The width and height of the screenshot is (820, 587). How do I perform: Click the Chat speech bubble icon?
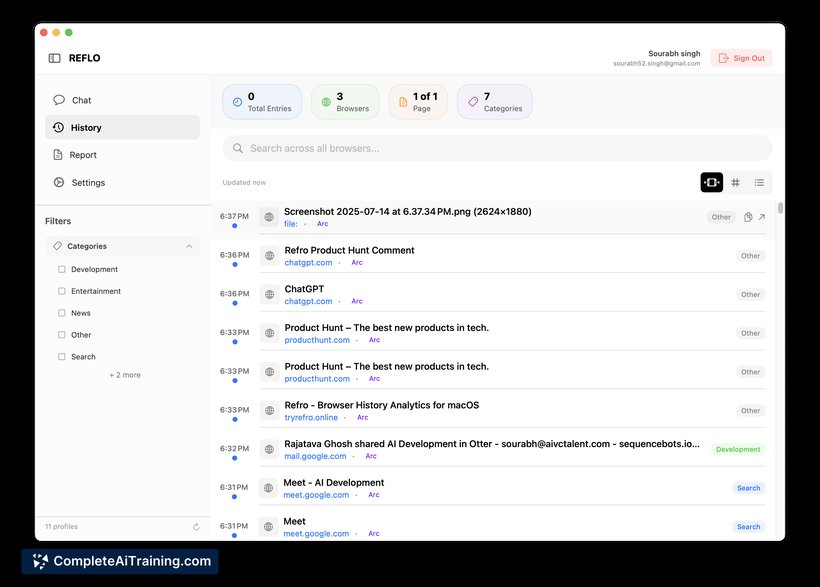click(x=59, y=100)
